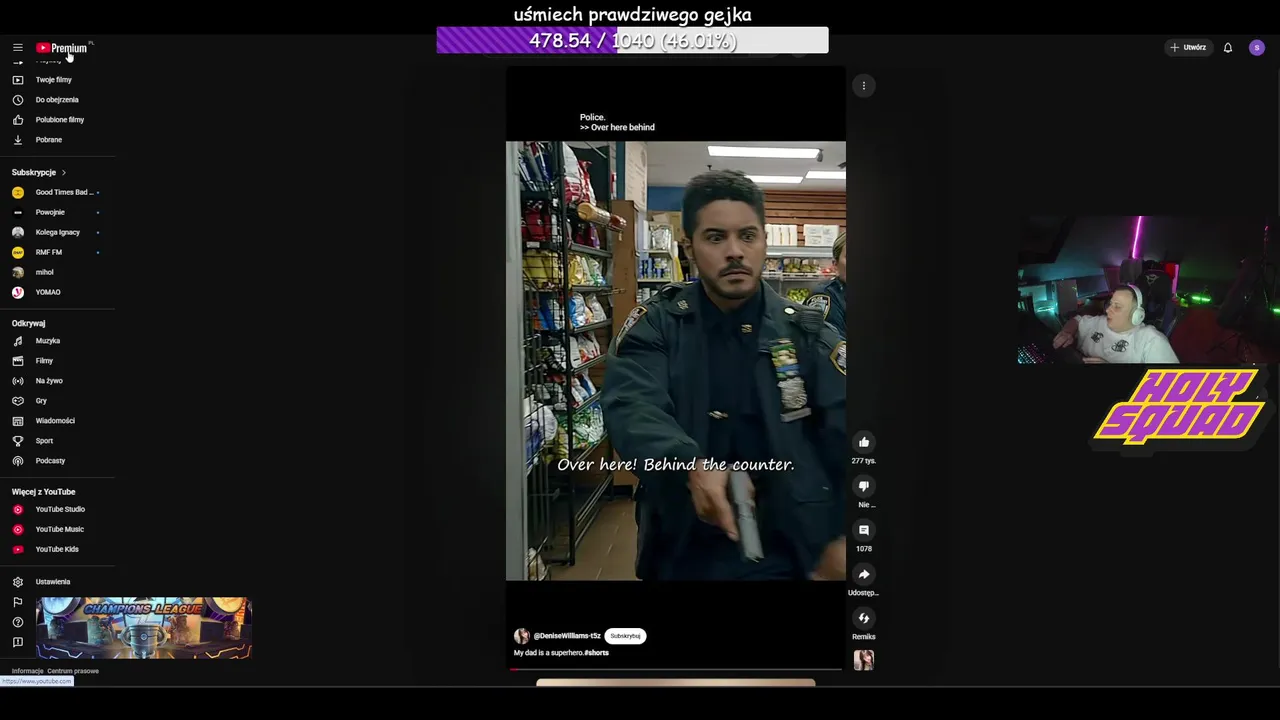Remix the Short via Remiks
Screen dimensions: 1280x720
[x=864, y=618]
